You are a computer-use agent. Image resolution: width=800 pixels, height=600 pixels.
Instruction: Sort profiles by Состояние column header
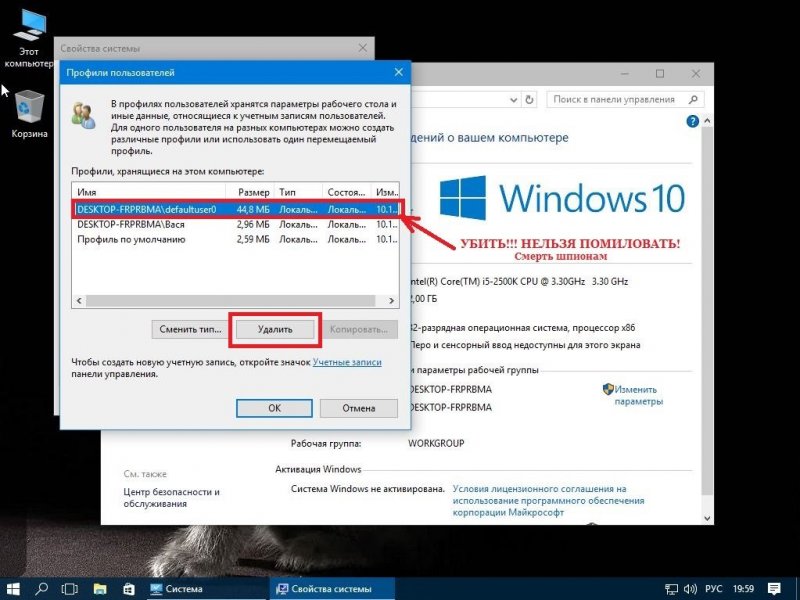(347, 192)
